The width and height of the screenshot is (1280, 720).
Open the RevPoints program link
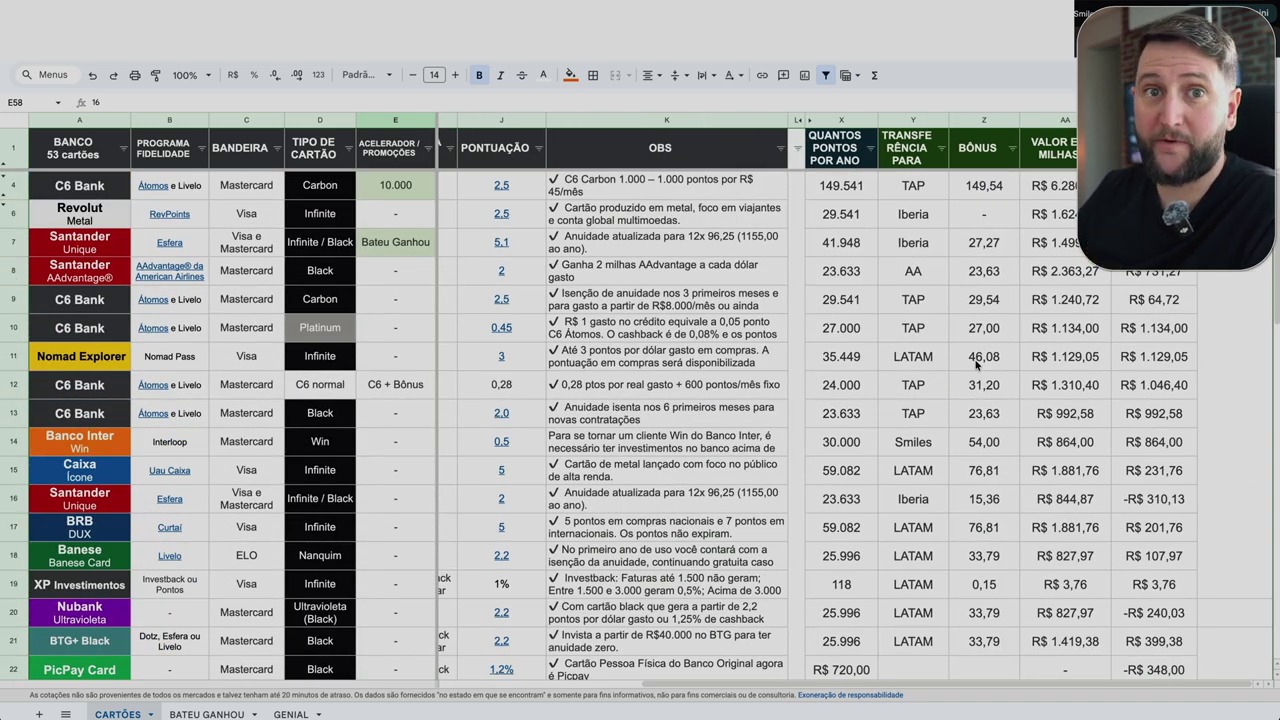(169, 214)
